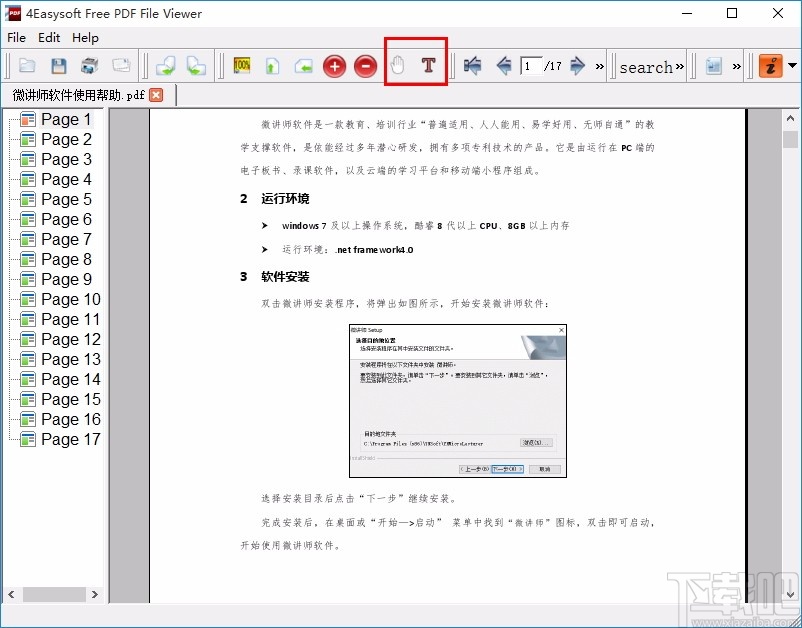Expand the search options chevron
This screenshot has width=802, height=628.
click(678, 64)
